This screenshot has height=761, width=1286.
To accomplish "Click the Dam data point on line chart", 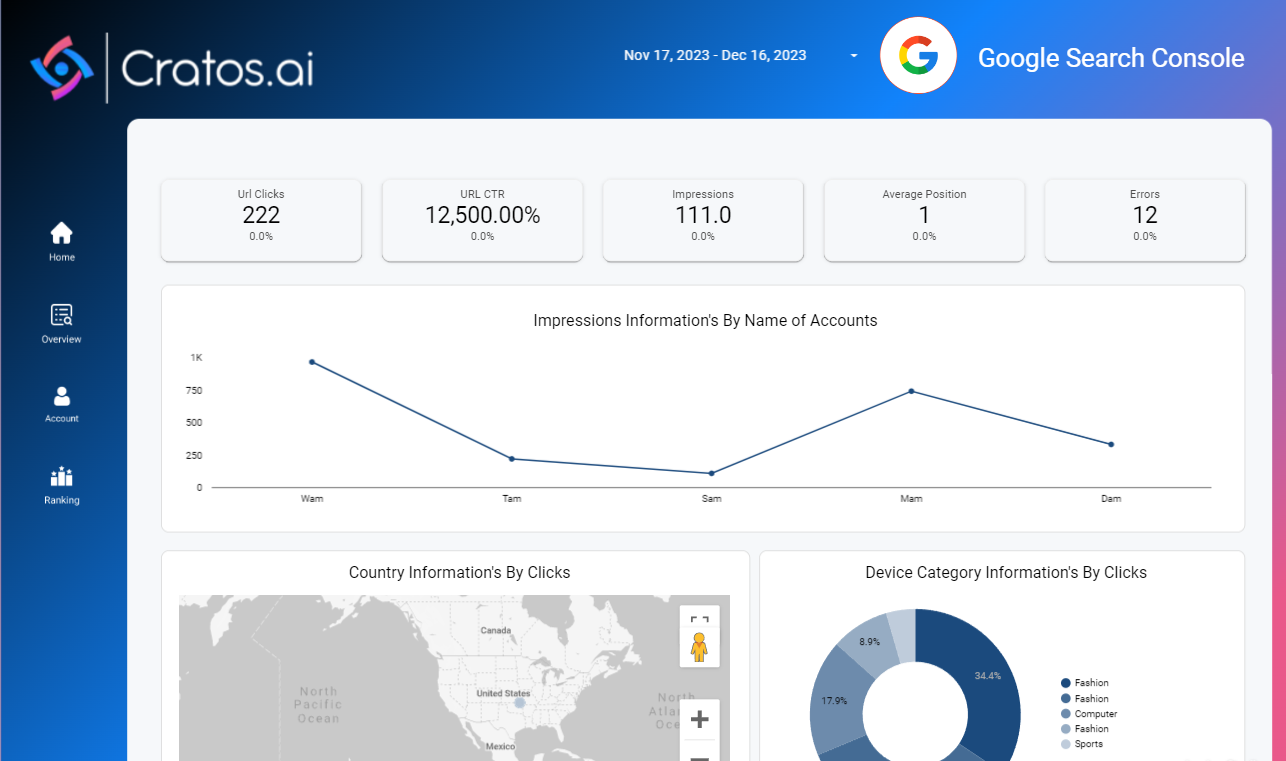I will 1111,444.
